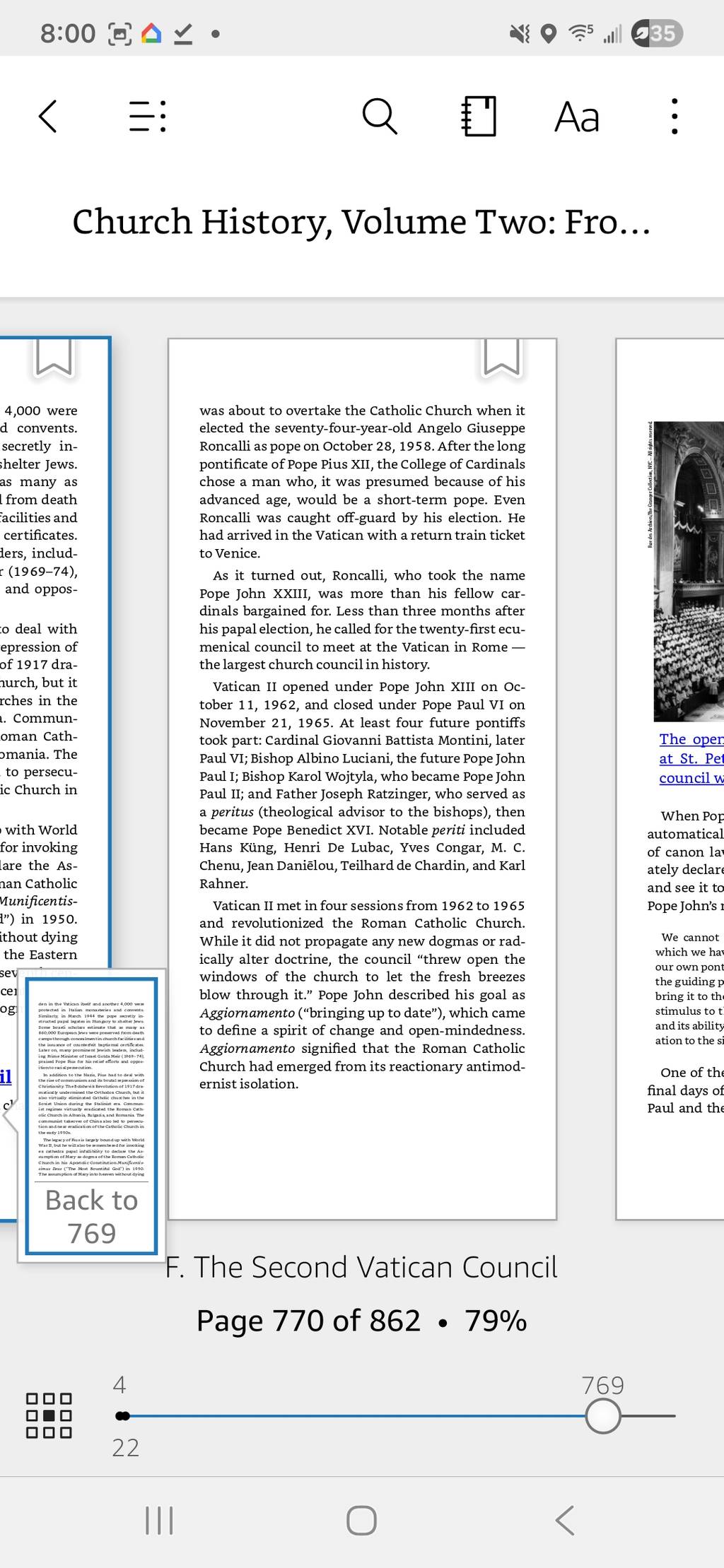The width and height of the screenshot is (724, 1568).
Task: Toggle bookmark on page 770
Action: (x=501, y=356)
